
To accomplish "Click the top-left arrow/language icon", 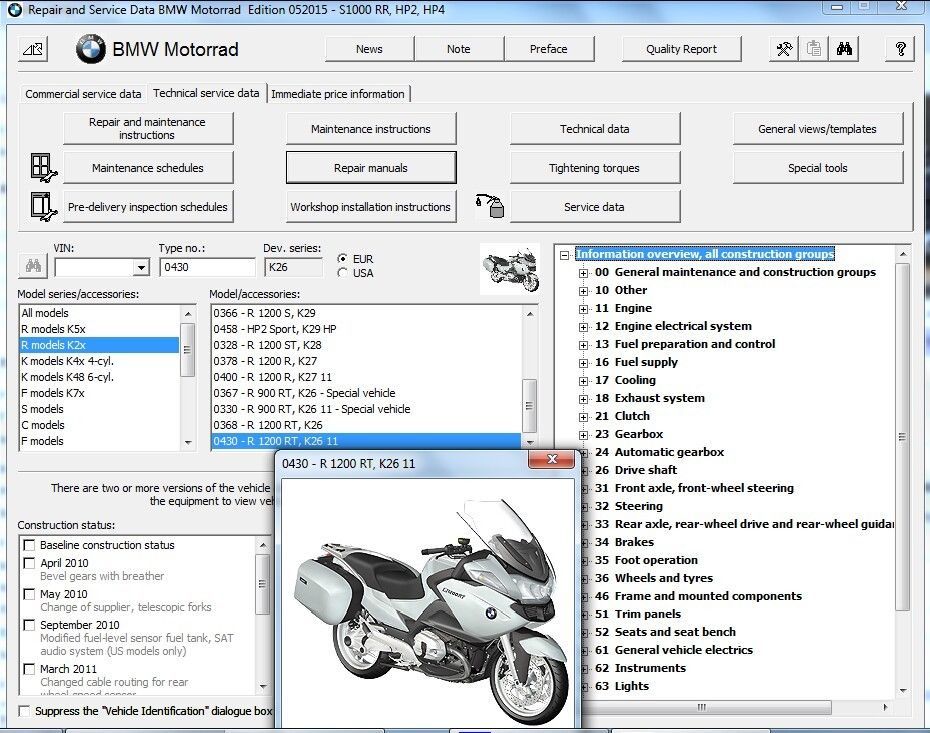I will 33,49.
